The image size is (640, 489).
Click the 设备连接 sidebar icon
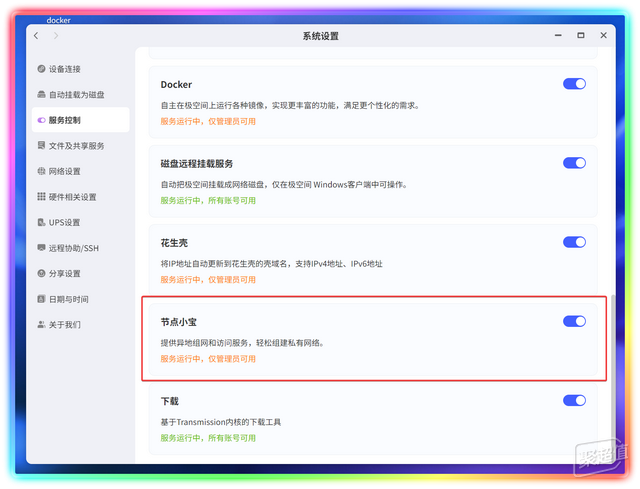tap(41, 69)
